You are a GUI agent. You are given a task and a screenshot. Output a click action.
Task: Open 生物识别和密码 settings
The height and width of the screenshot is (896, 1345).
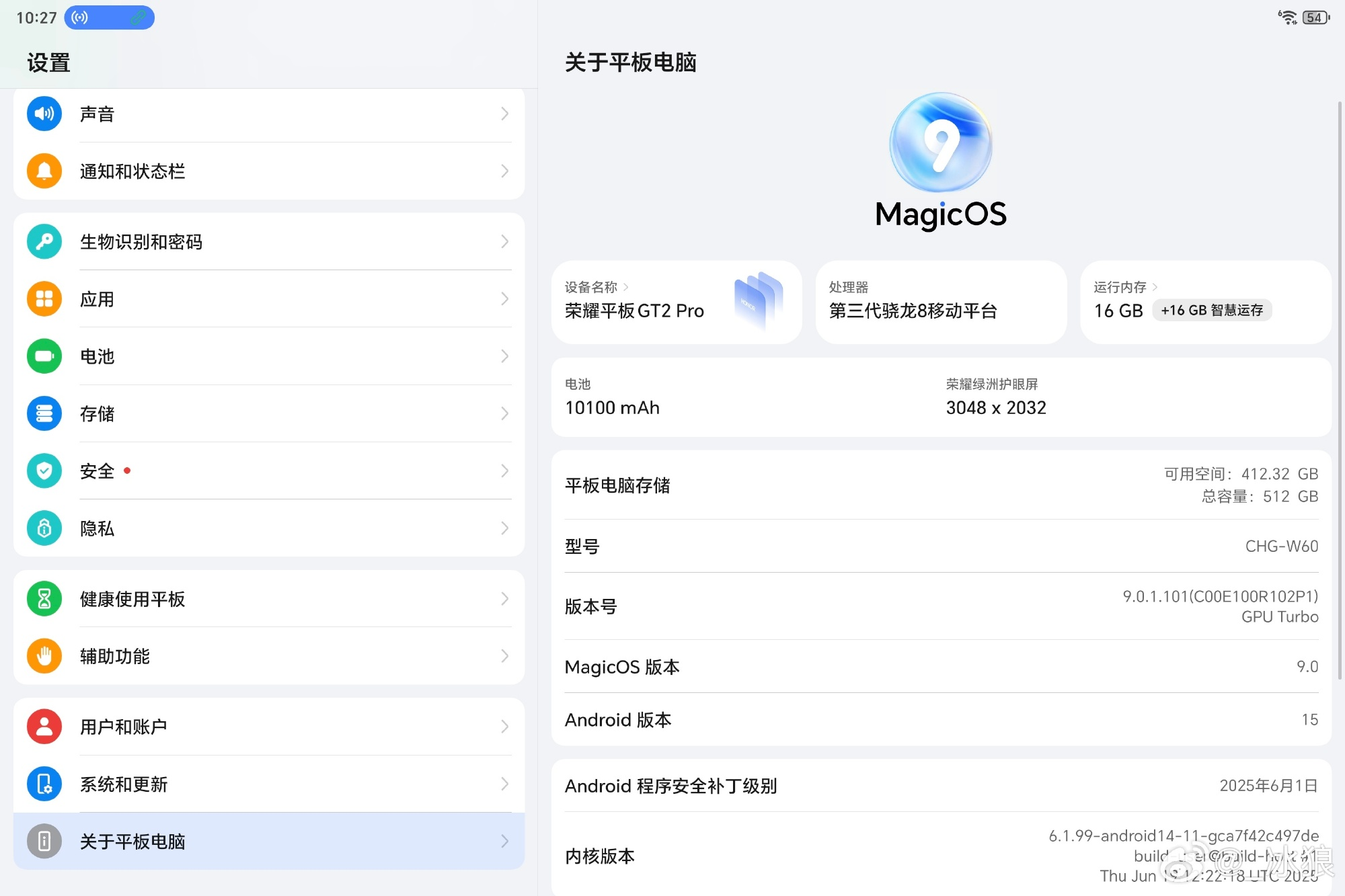269,241
